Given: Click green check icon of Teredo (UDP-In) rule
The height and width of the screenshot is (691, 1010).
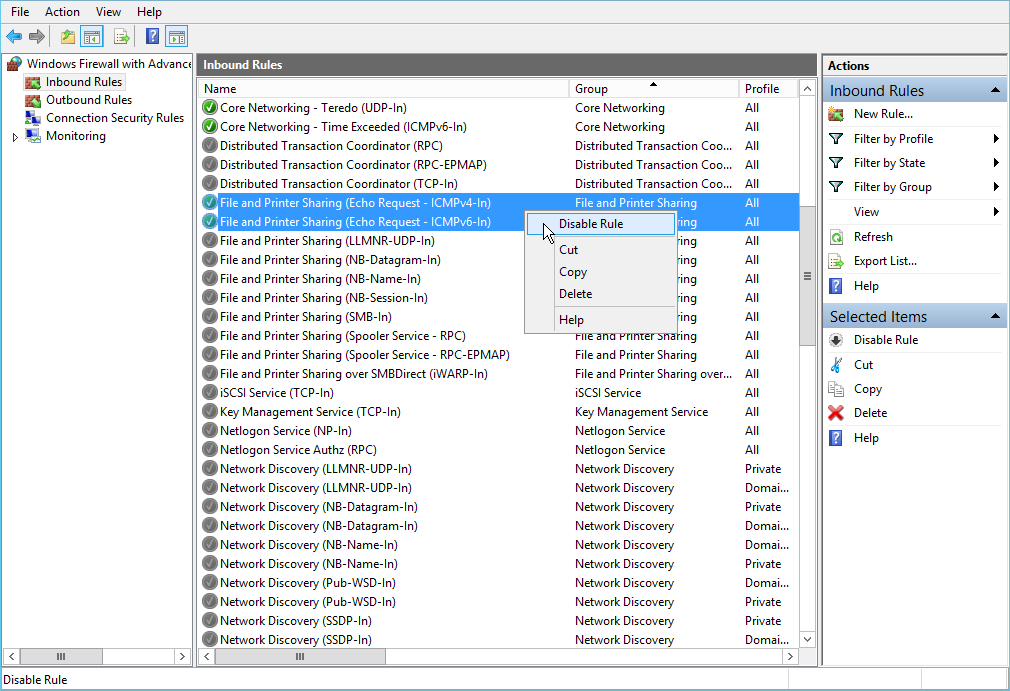Looking at the screenshot, I should pyautogui.click(x=209, y=108).
